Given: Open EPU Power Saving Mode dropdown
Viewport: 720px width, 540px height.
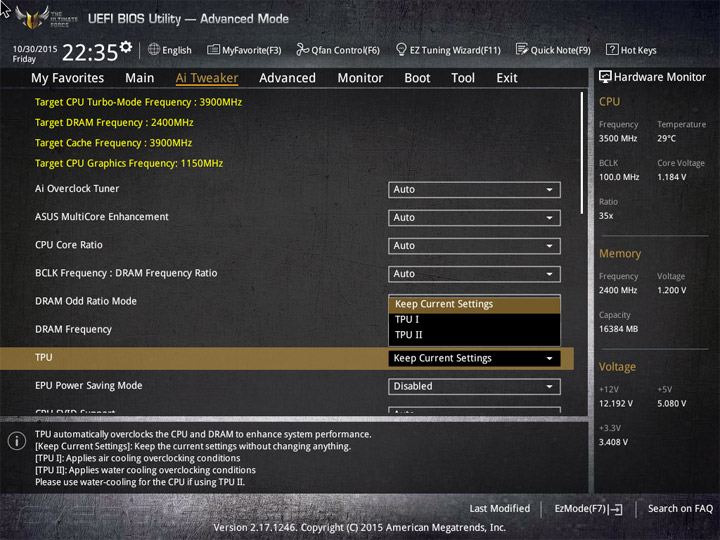Looking at the screenshot, I should 474,386.
